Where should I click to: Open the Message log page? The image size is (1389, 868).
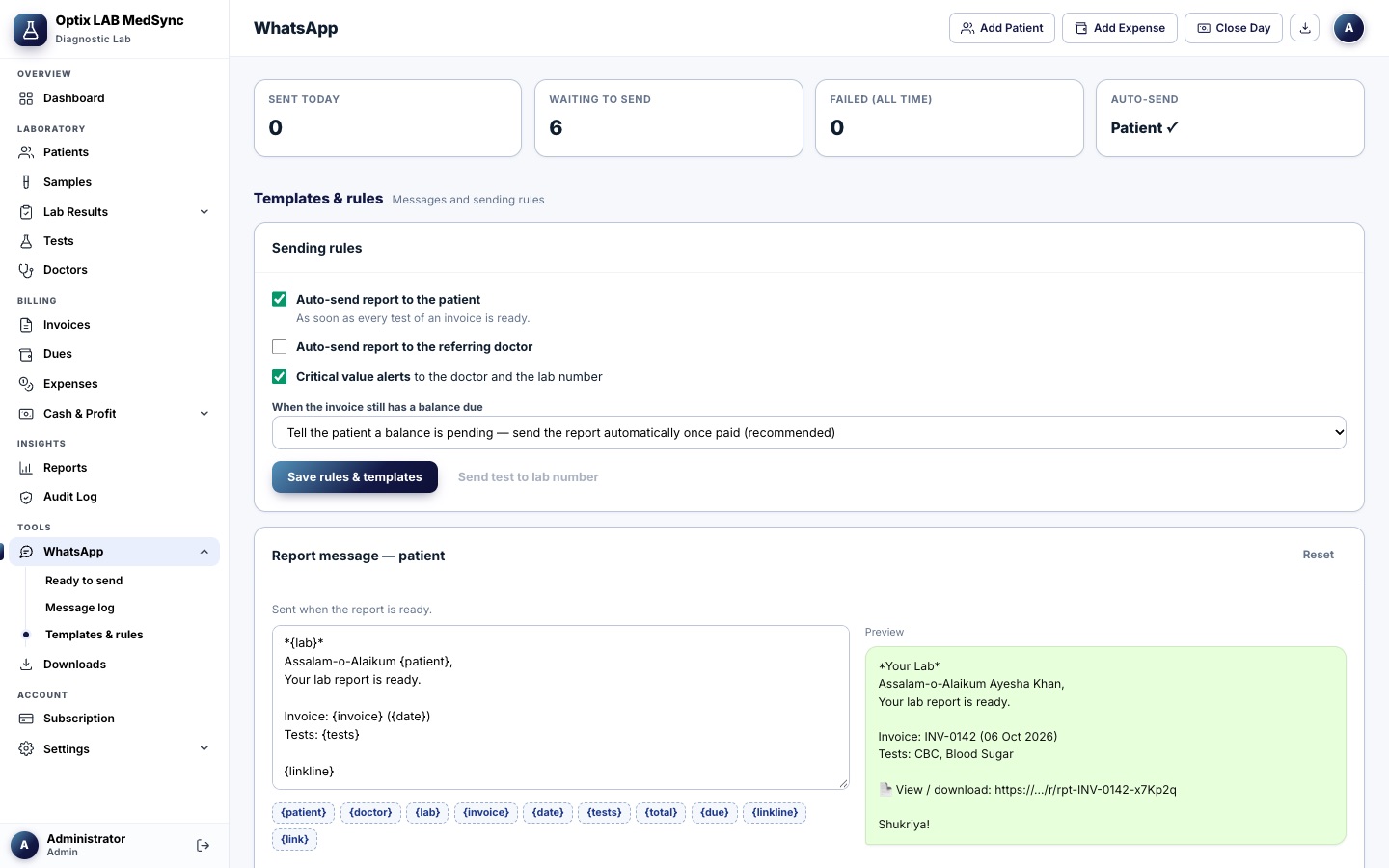[80, 608]
